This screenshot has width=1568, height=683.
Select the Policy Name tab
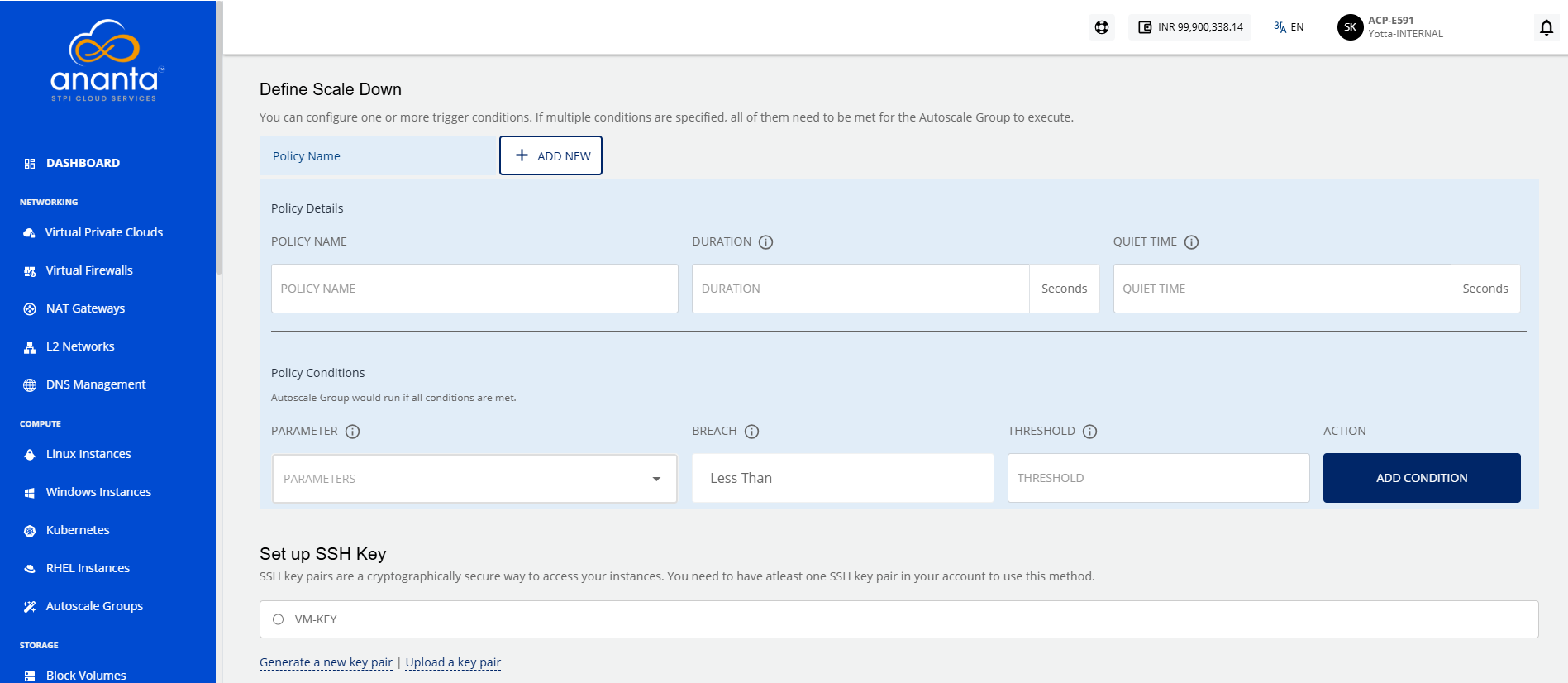tap(378, 156)
